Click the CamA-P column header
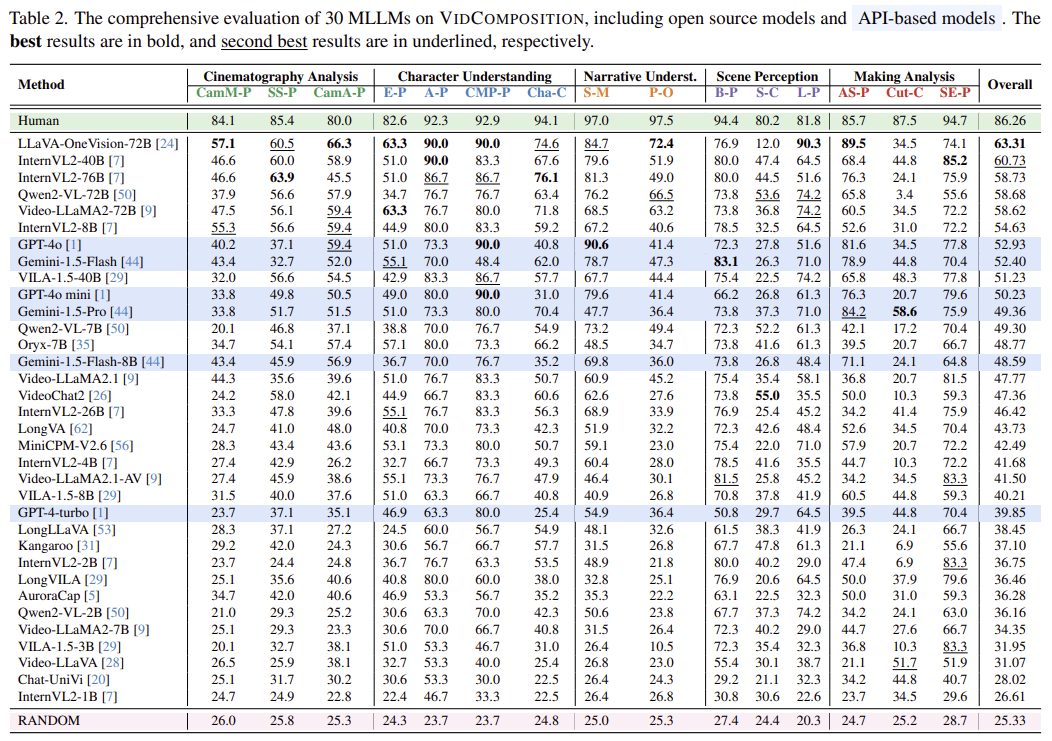Viewport: 1052px width, 741px height. [x=339, y=93]
